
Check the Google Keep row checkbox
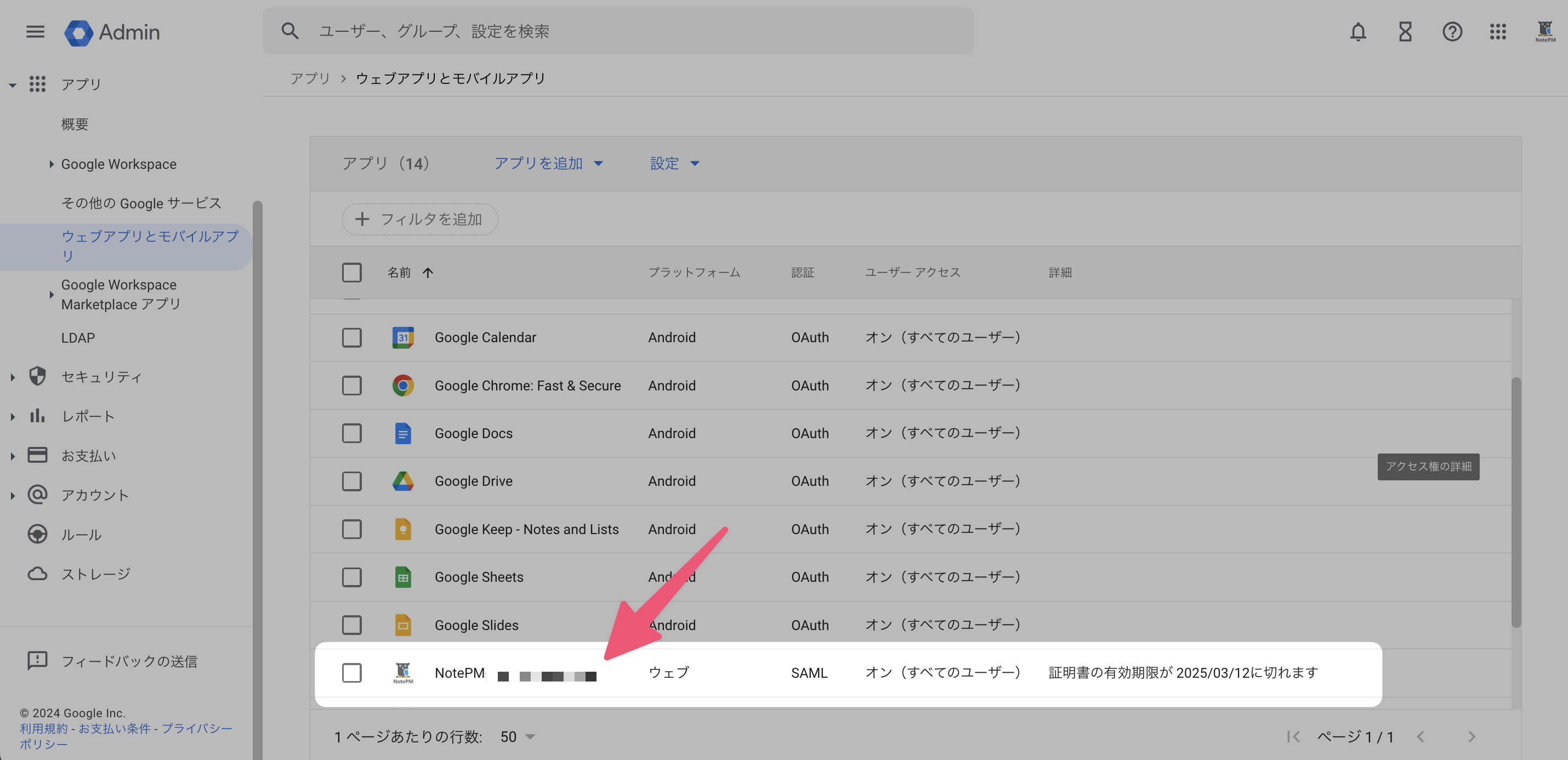click(351, 529)
